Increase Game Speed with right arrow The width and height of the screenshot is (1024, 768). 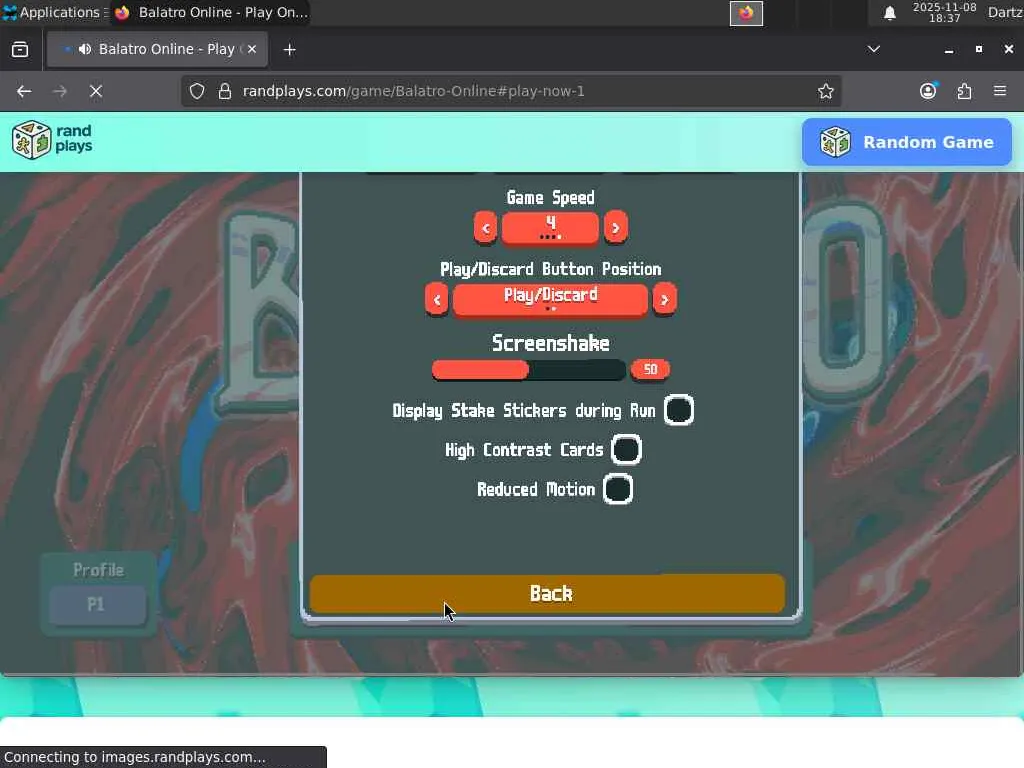[x=615, y=228]
